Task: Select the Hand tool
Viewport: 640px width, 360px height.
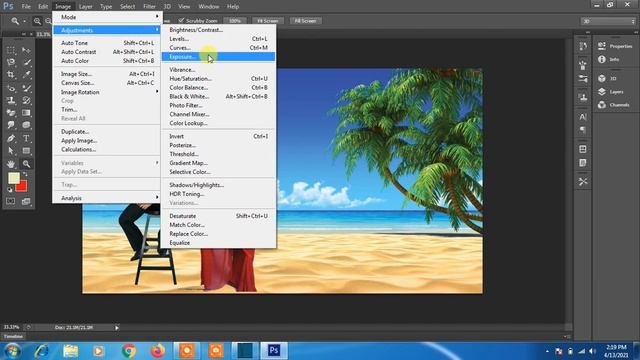Action: coord(11,164)
